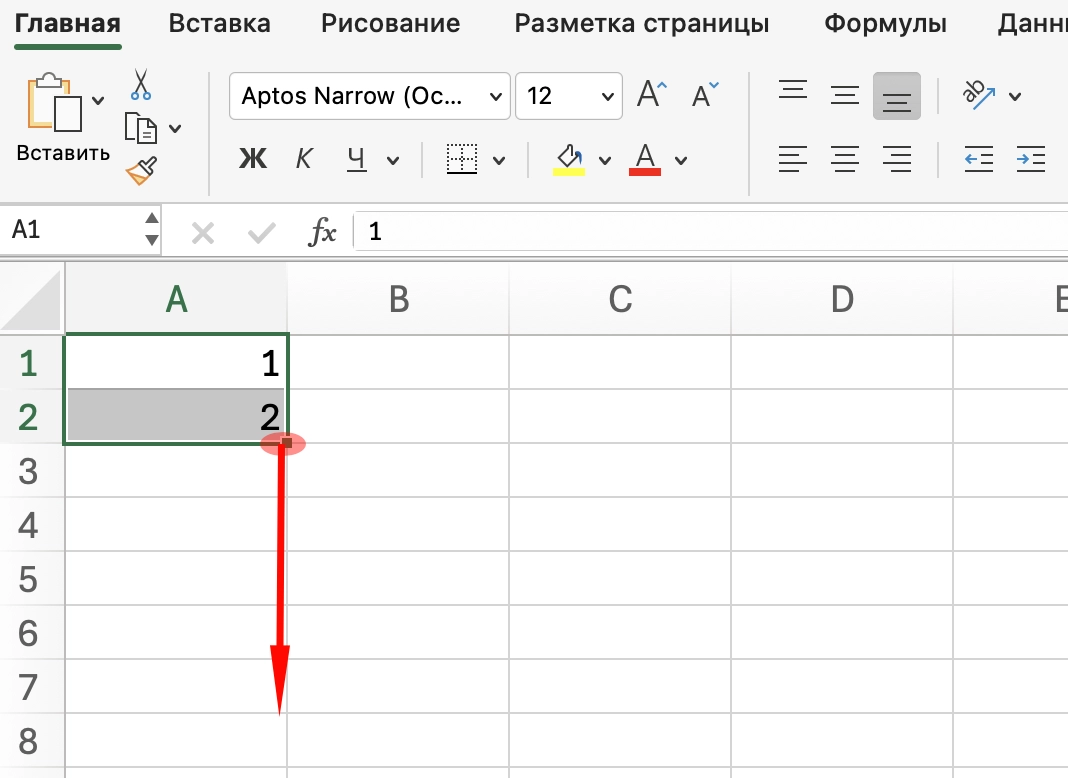
Task: Click the Copy icon
Action: click(x=142, y=128)
